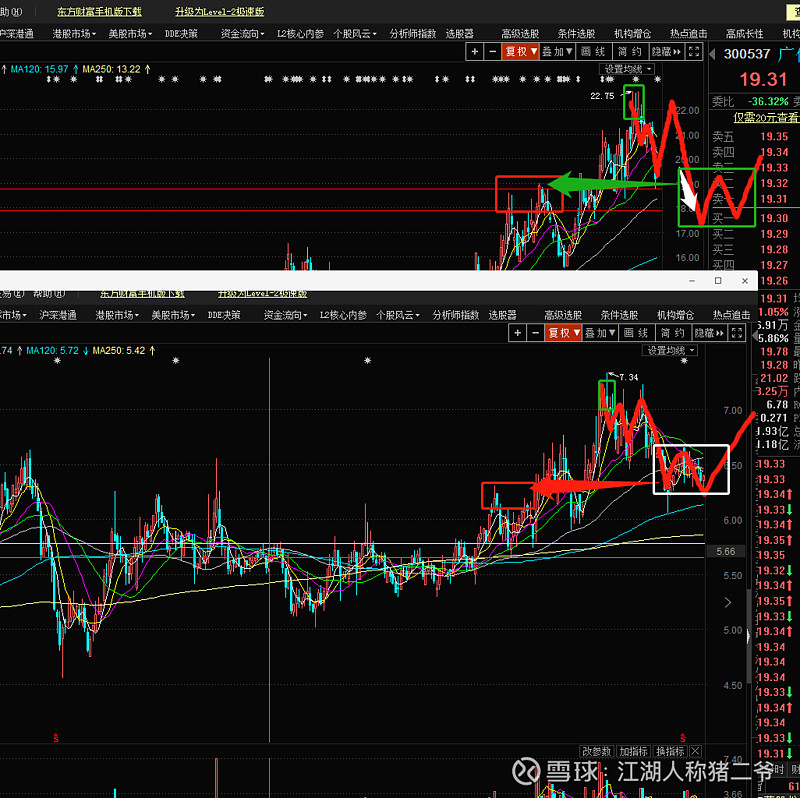Click the maximize icon of the lower window

pos(717,281)
